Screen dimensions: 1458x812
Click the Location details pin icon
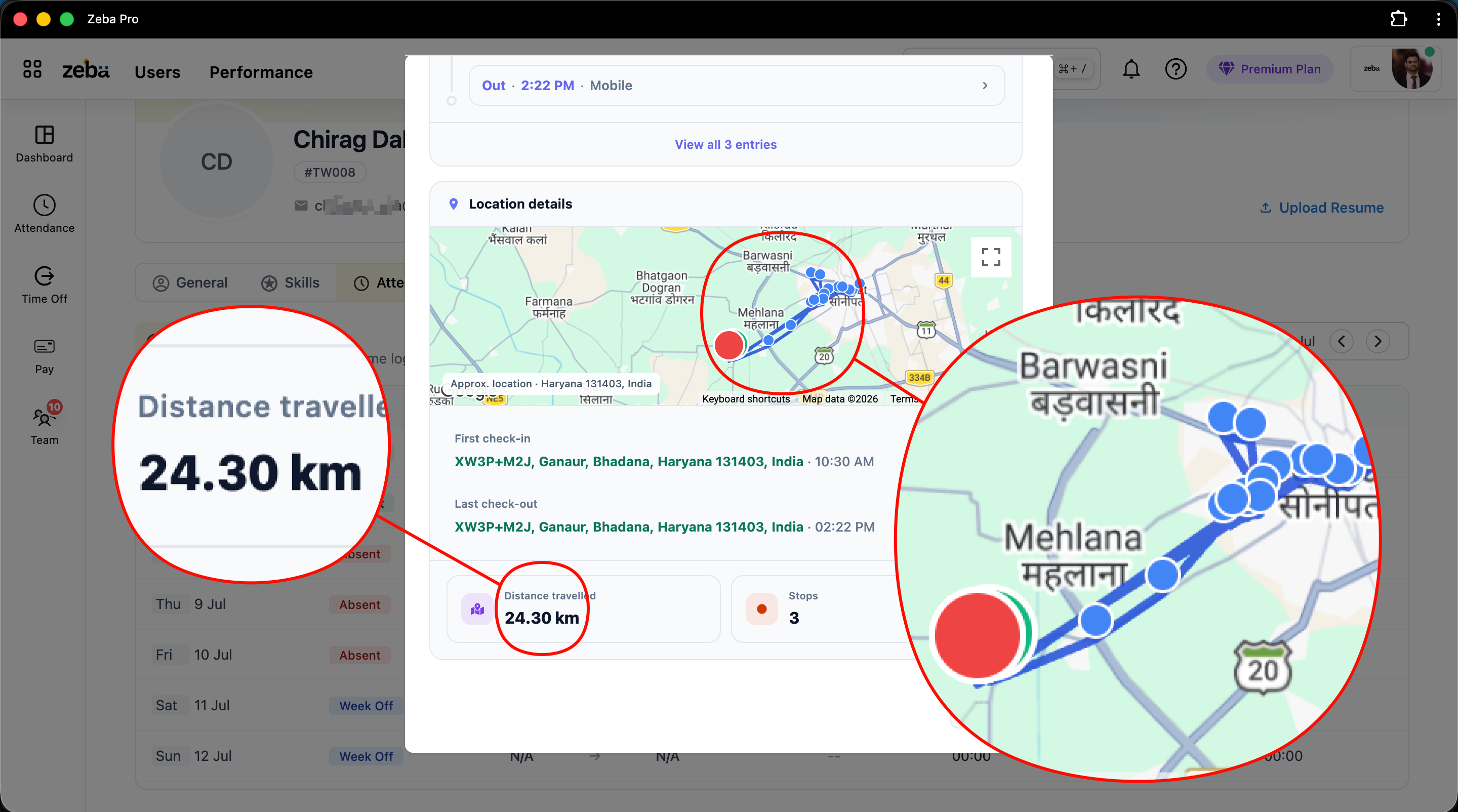(x=454, y=204)
